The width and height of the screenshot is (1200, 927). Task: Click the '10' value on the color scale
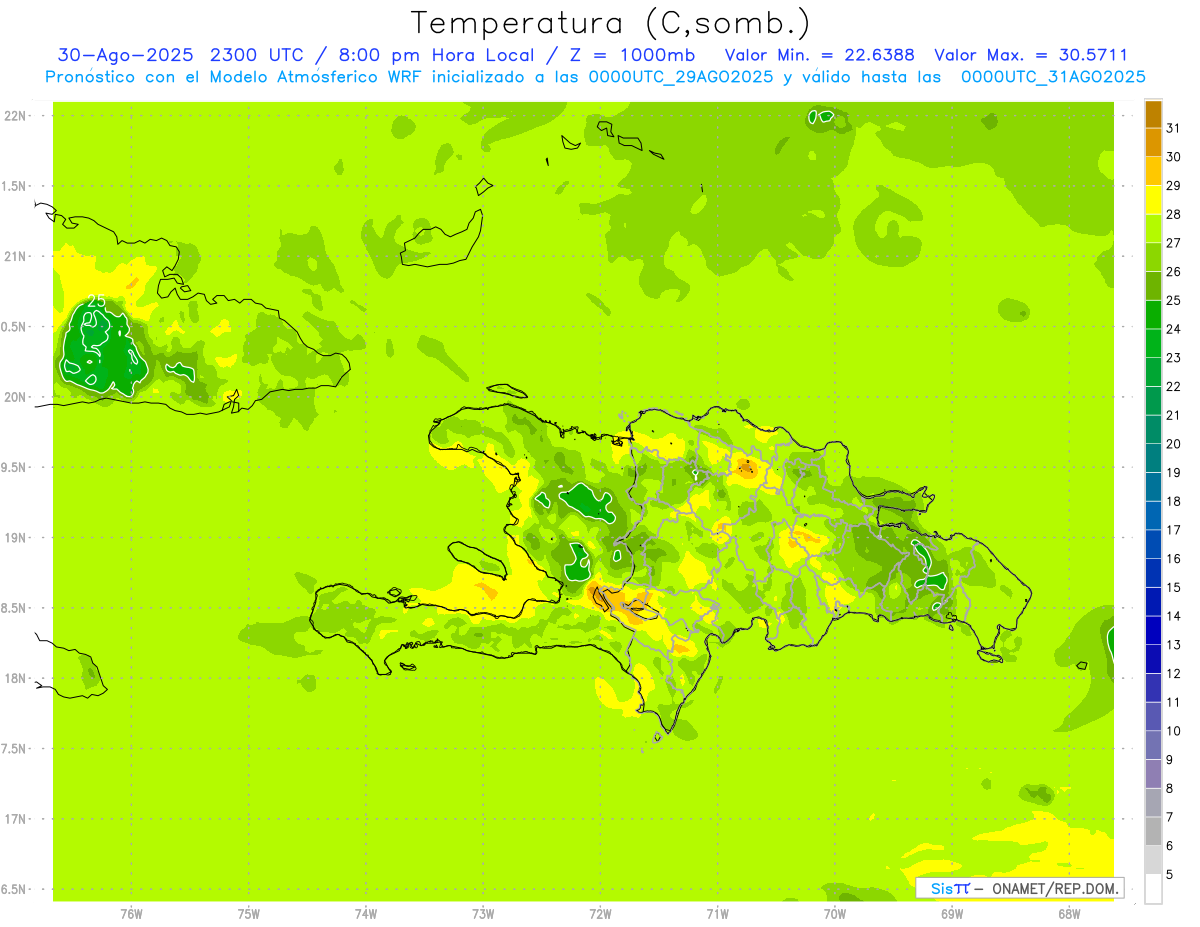coord(1173,731)
